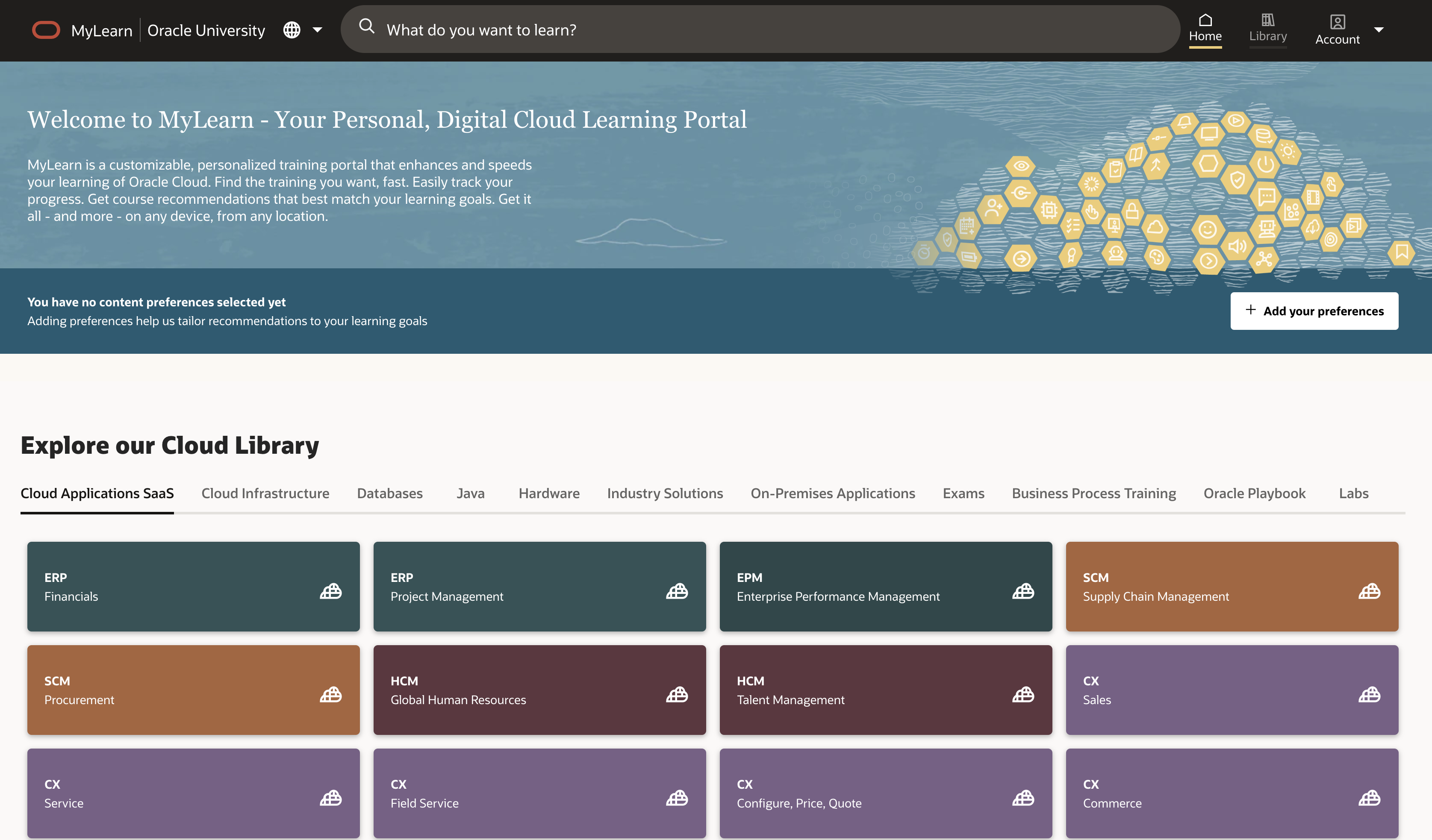The width and height of the screenshot is (1432, 840).
Task: Open the Talent Management card title
Action: coord(790,700)
